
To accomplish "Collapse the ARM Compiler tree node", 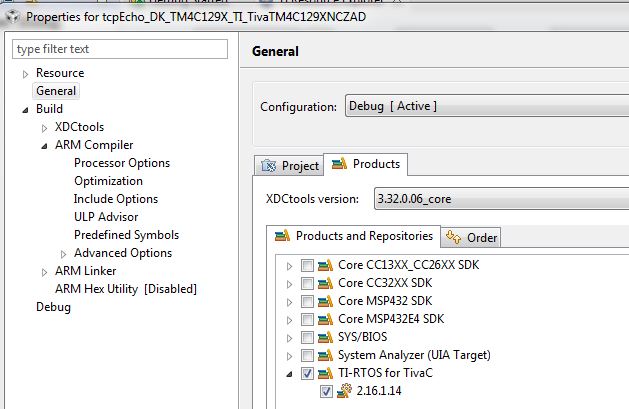I will [x=45, y=146].
